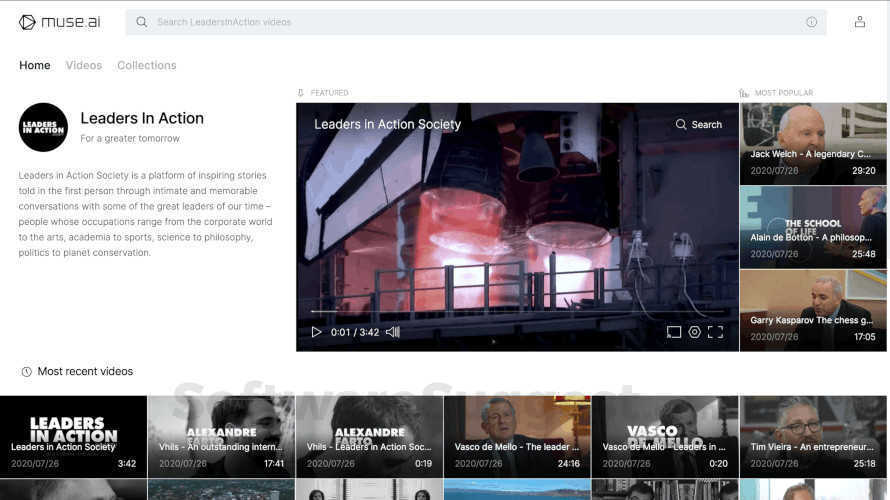Click the MOST POPULAR chart icon
The height and width of the screenshot is (500, 890).
744,93
